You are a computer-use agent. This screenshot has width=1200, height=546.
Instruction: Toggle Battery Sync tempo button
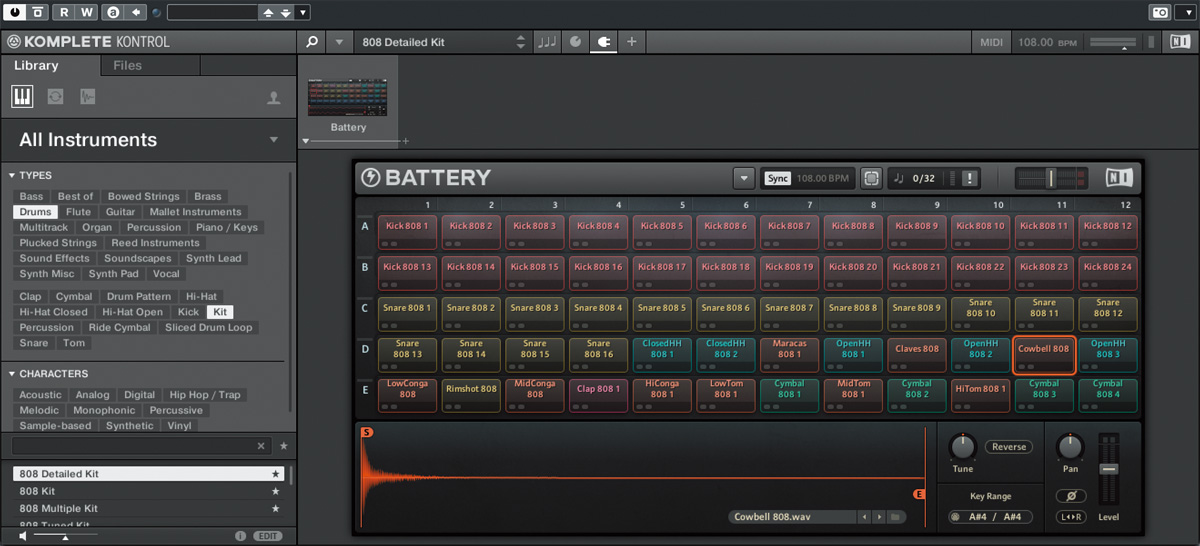pyautogui.click(x=777, y=178)
